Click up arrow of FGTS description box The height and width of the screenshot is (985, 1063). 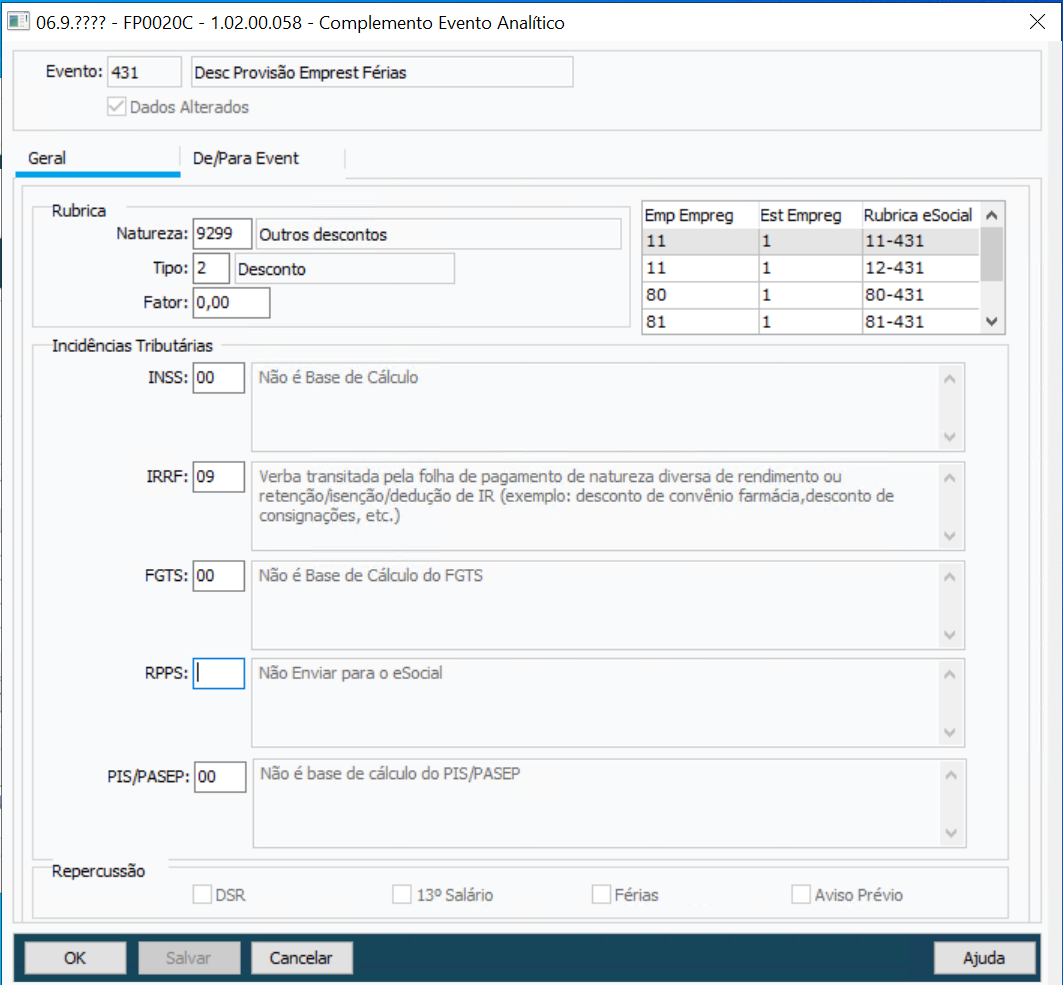coord(950,577)
